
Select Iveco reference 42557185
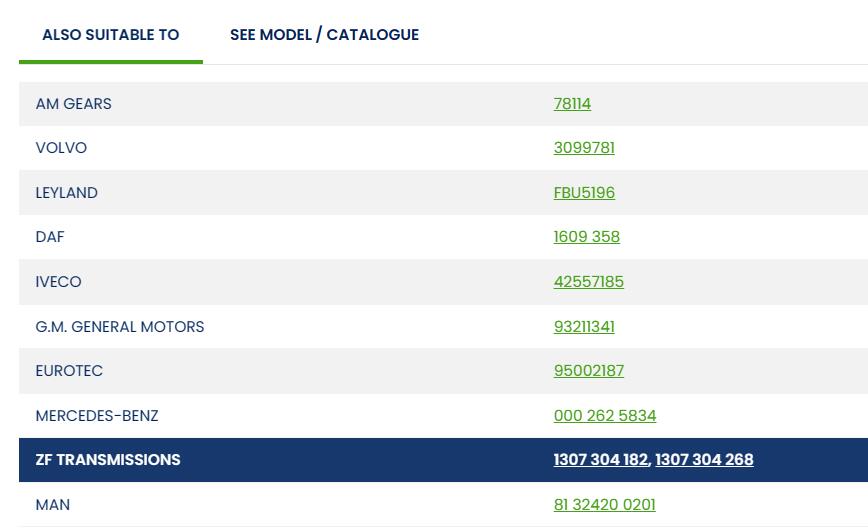click(588, 282)
